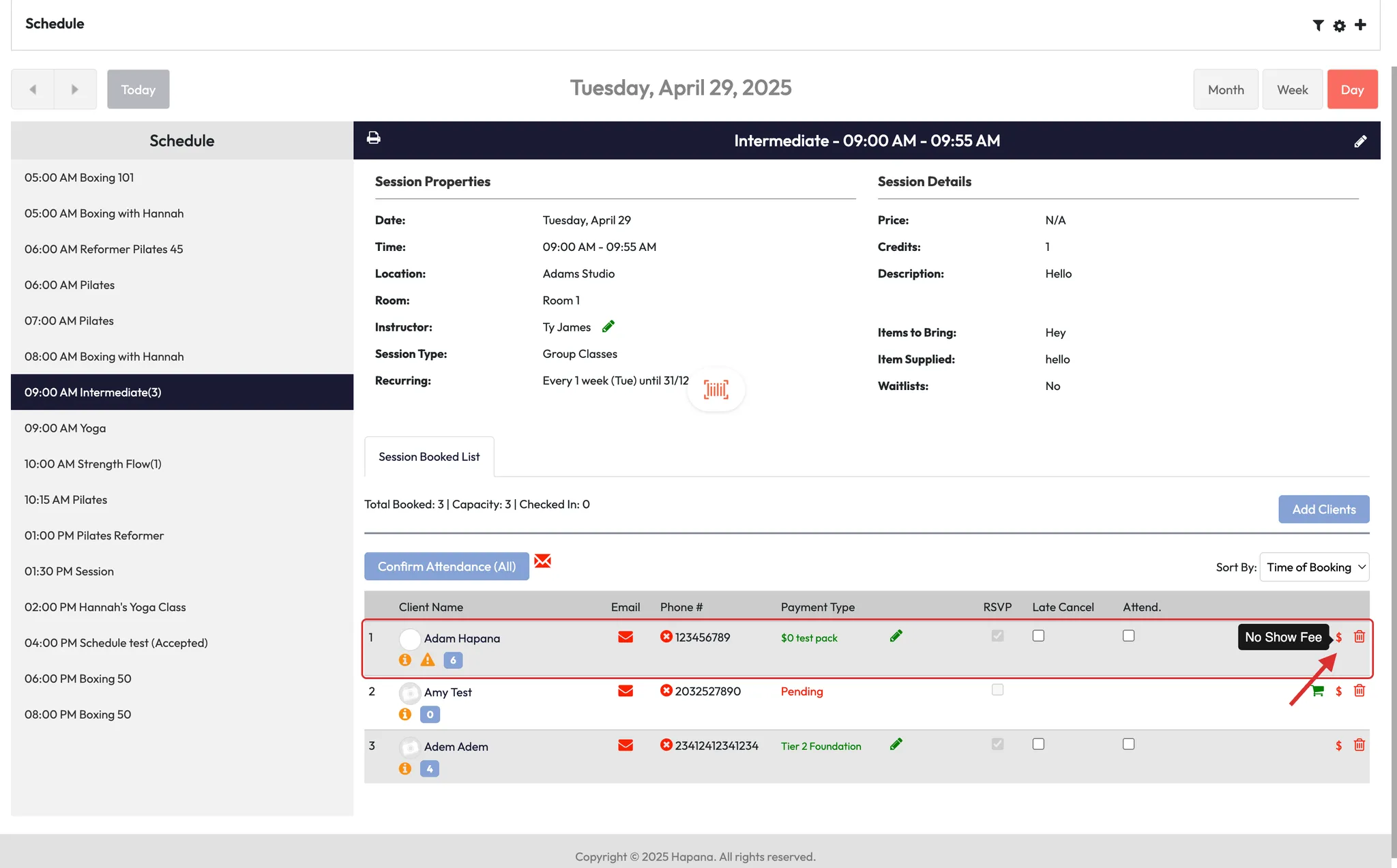Go to next day arrow
The width and height of the screenshot is (1397, 868).
coord(75,89)
